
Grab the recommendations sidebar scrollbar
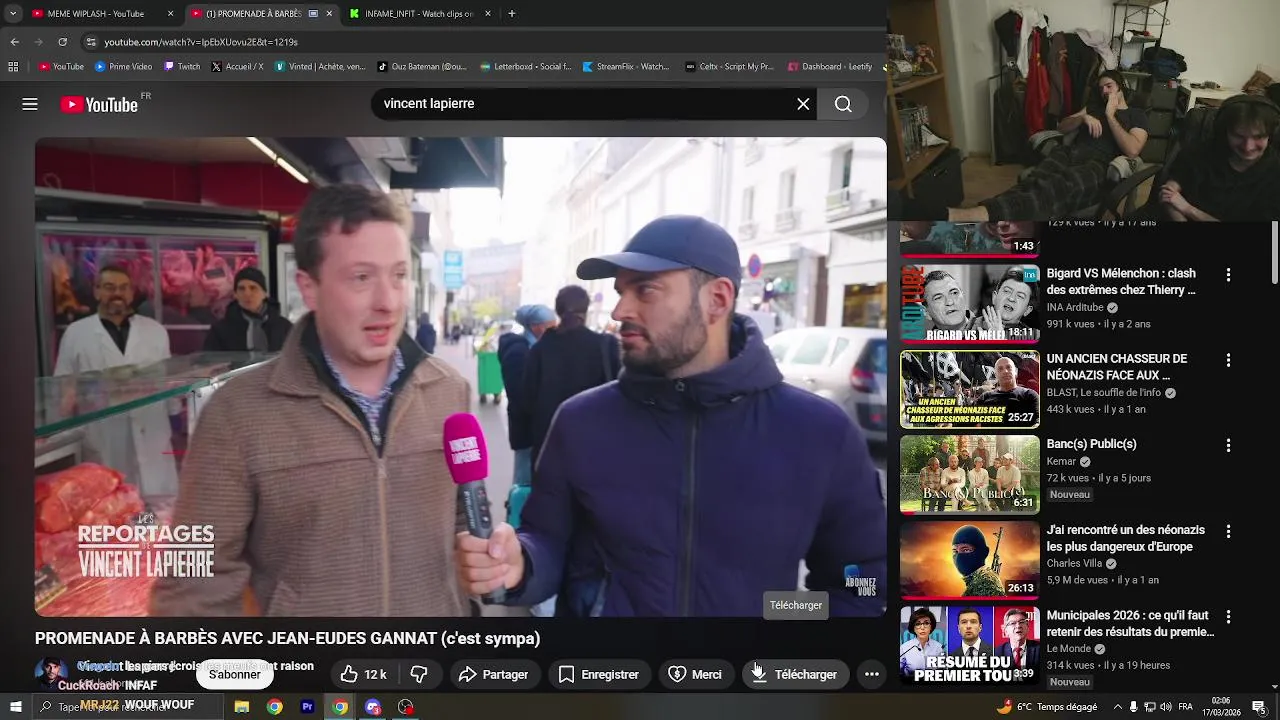[x=1275, y=252]
